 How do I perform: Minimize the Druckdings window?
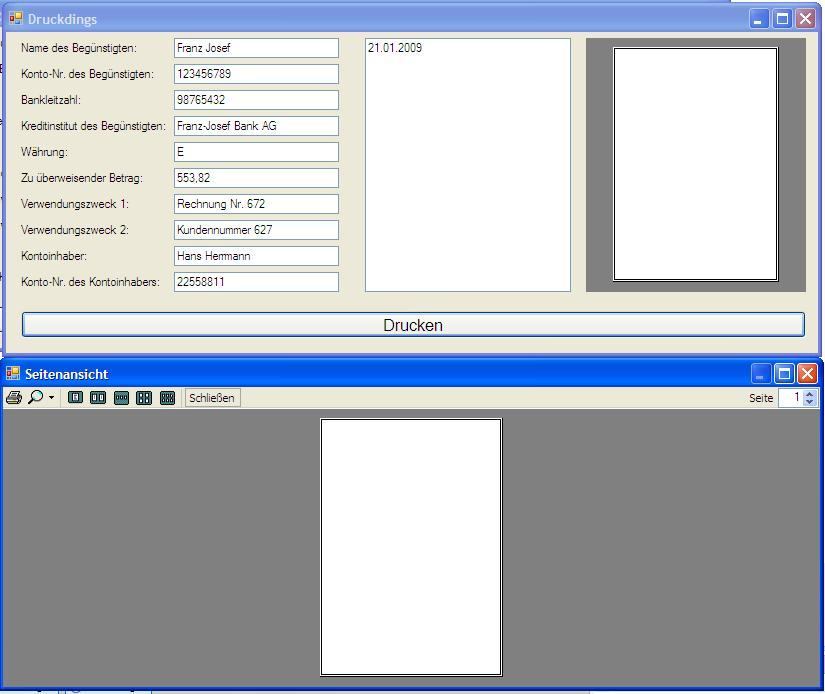coord(759,19)
